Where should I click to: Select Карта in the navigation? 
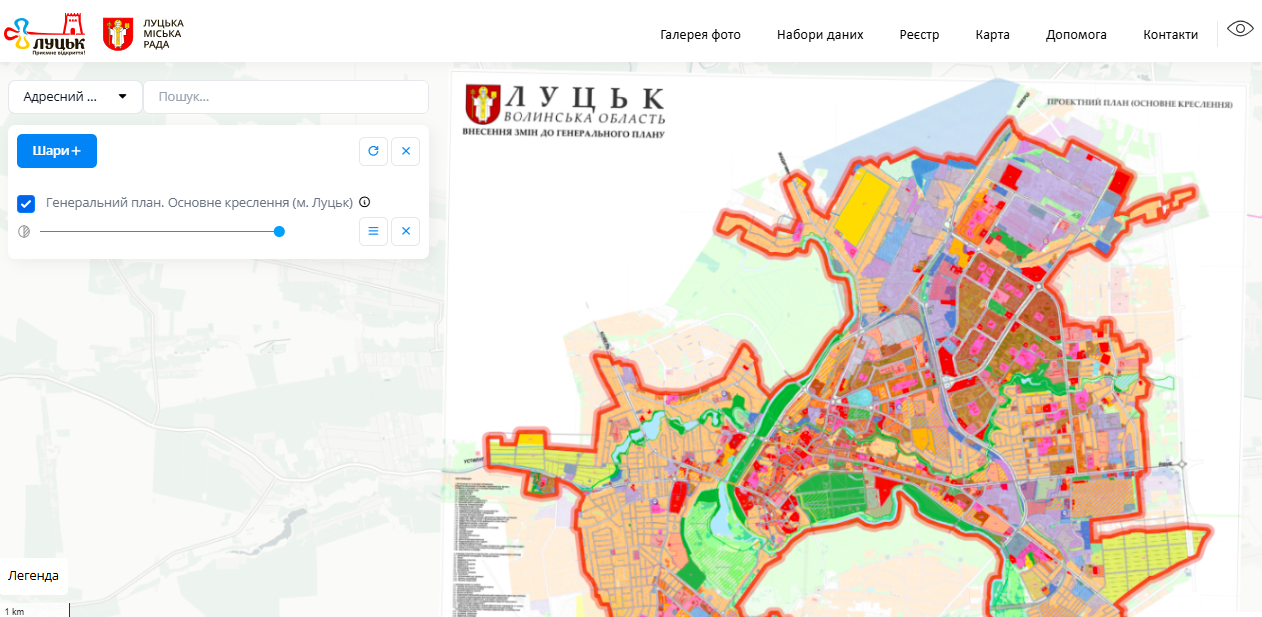point(992,34)
